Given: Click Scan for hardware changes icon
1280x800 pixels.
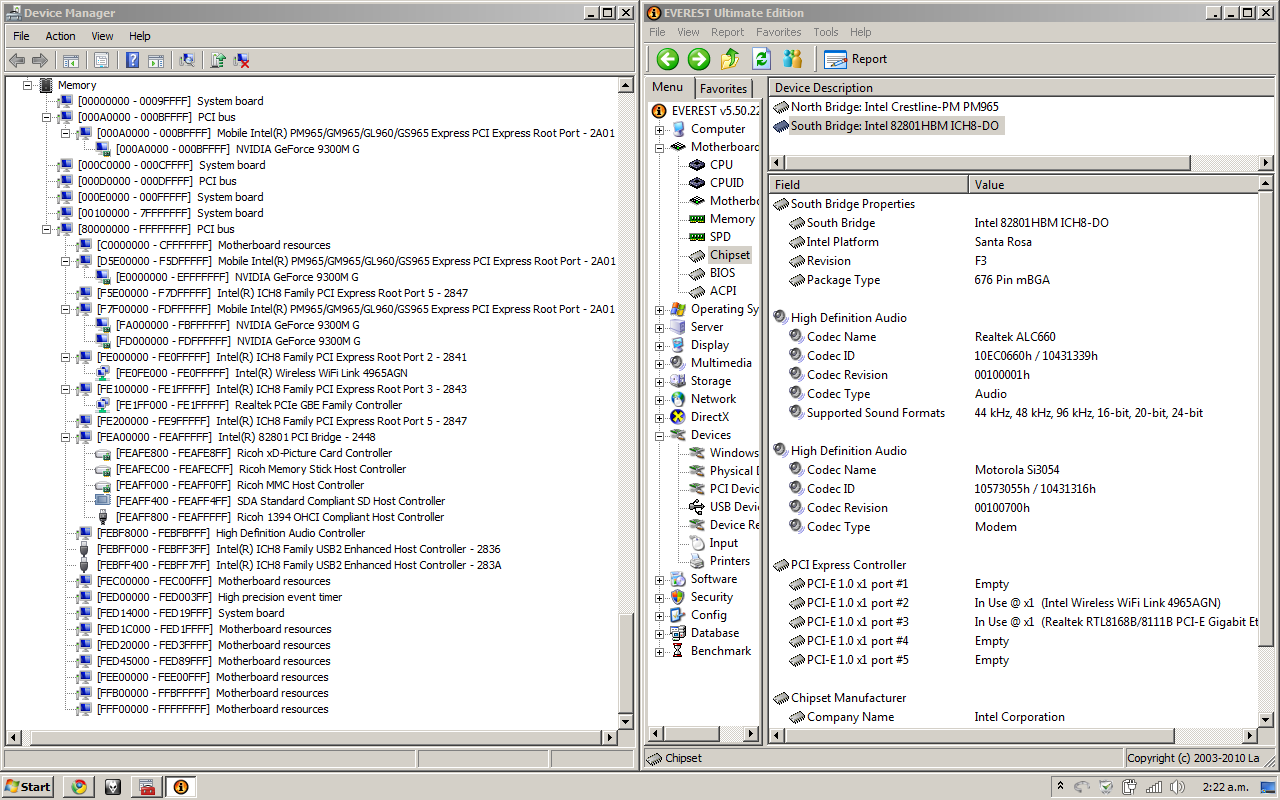Looking at the screenshot, I should point(186,61).
